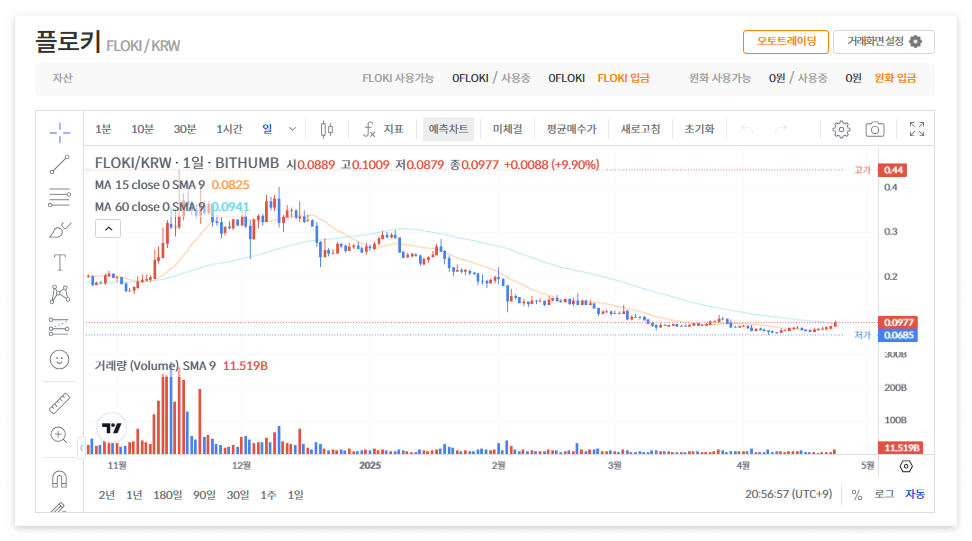Click the 거래량 Volume indicator legend
The image size is (972, 541).
click(181, 366)
